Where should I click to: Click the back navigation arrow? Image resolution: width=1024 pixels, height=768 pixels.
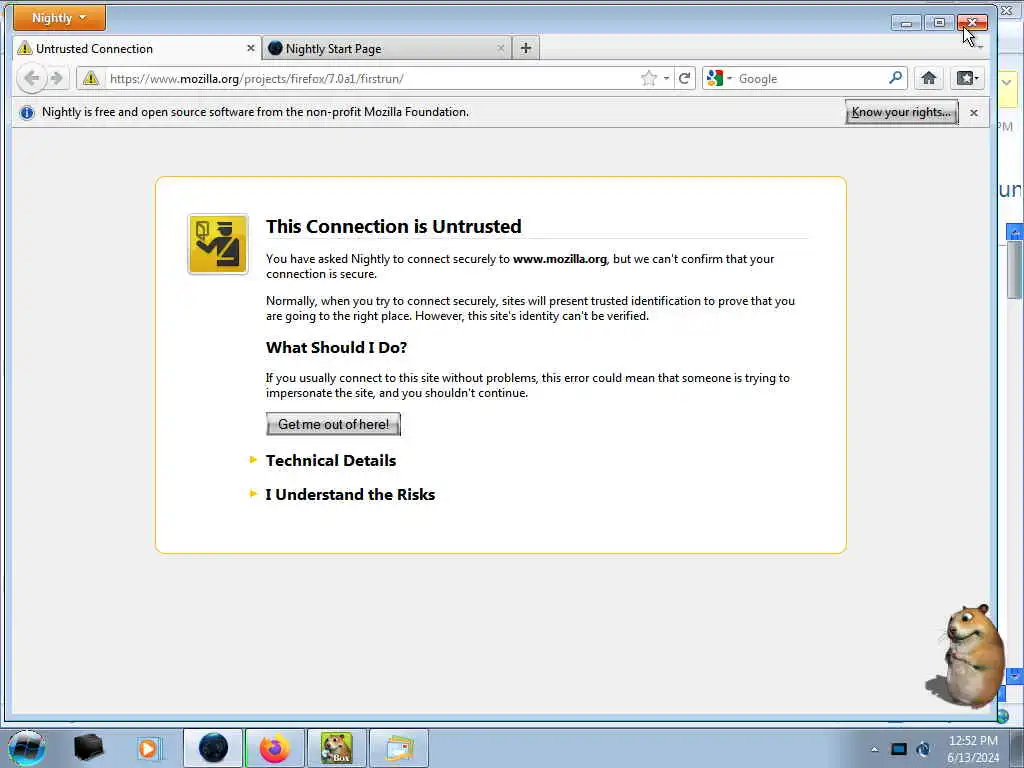(31, 78)
